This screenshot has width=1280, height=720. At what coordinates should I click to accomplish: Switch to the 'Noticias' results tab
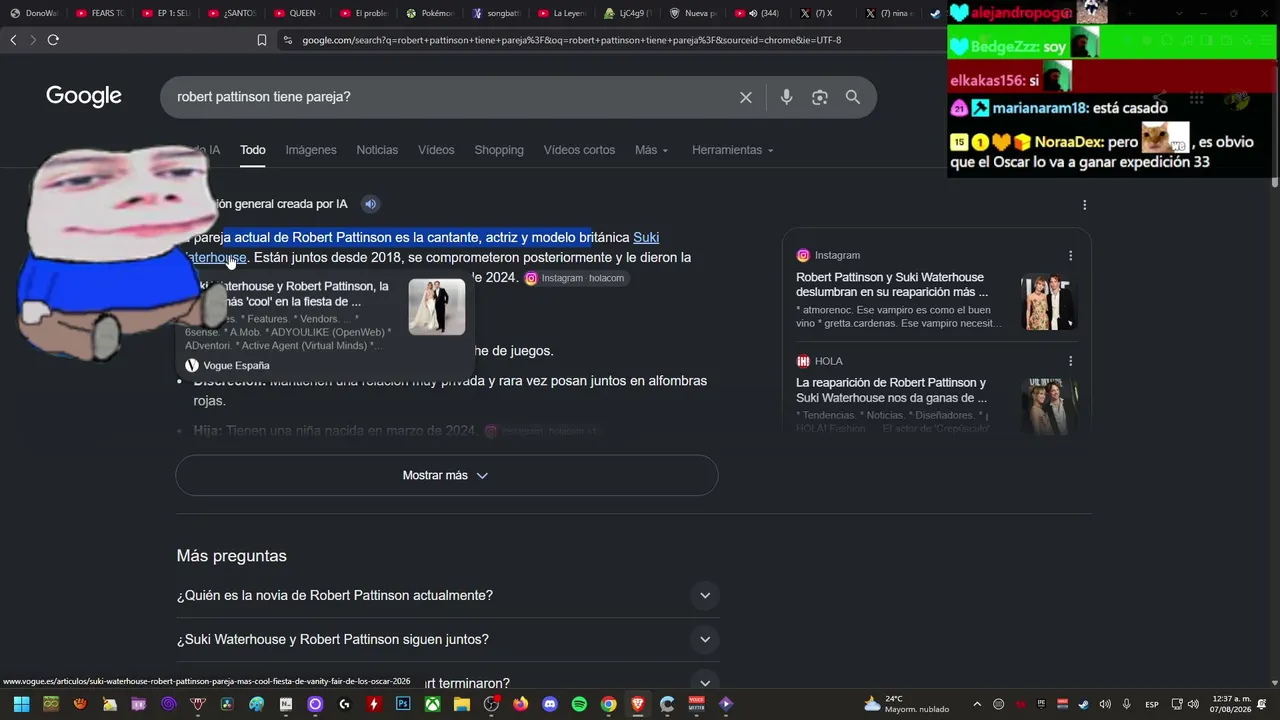[377, 150]
